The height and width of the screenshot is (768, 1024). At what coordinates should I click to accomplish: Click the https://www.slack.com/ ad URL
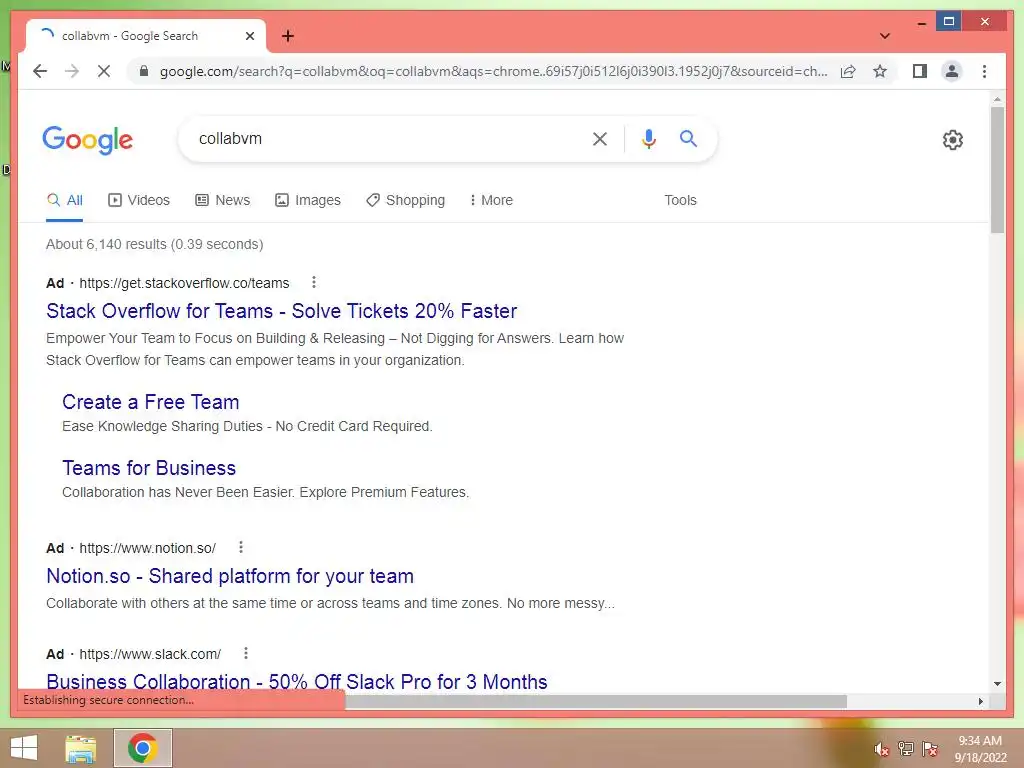tap(150, 654)
